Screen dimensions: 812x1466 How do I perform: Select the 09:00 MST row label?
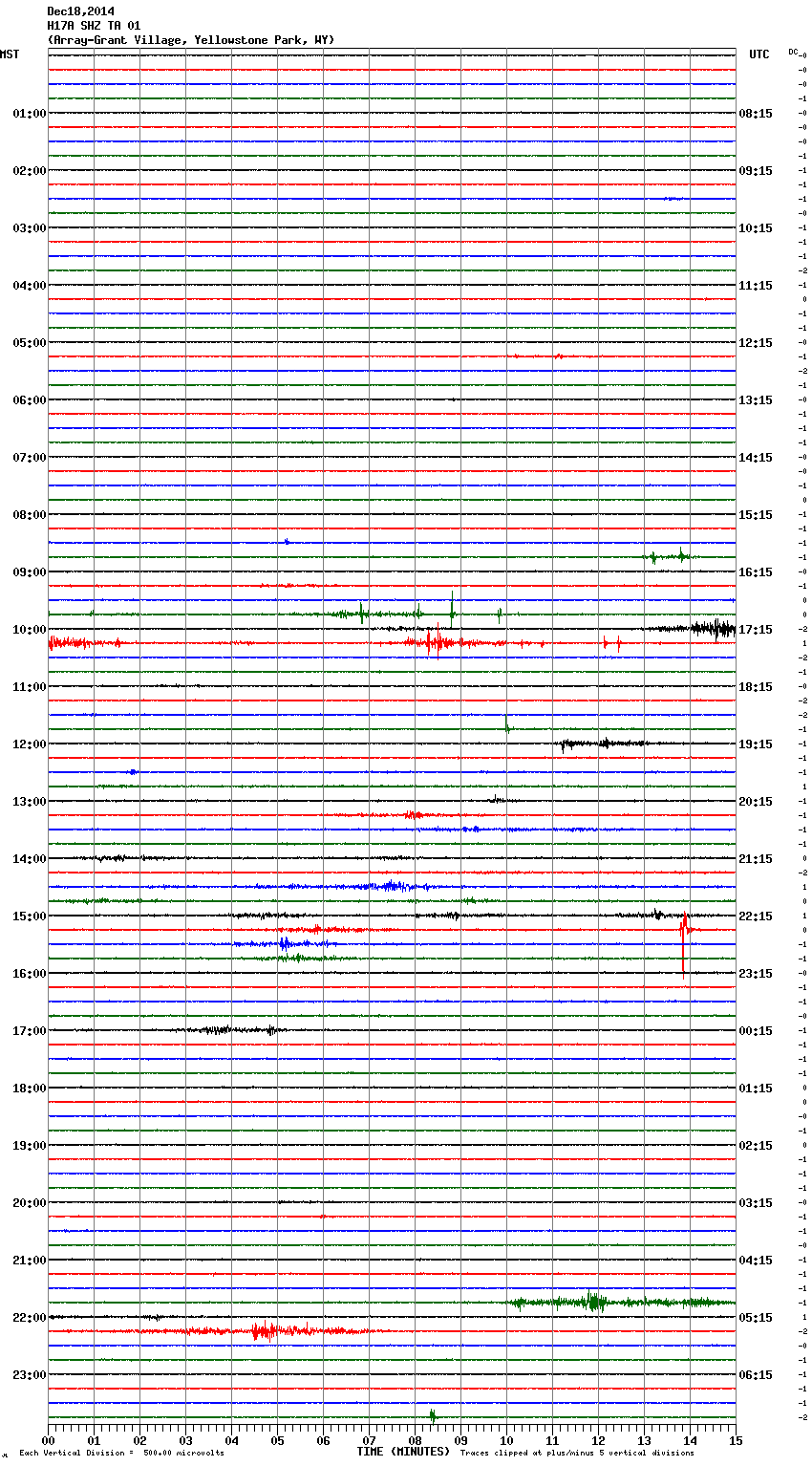[x=29, y=572]
